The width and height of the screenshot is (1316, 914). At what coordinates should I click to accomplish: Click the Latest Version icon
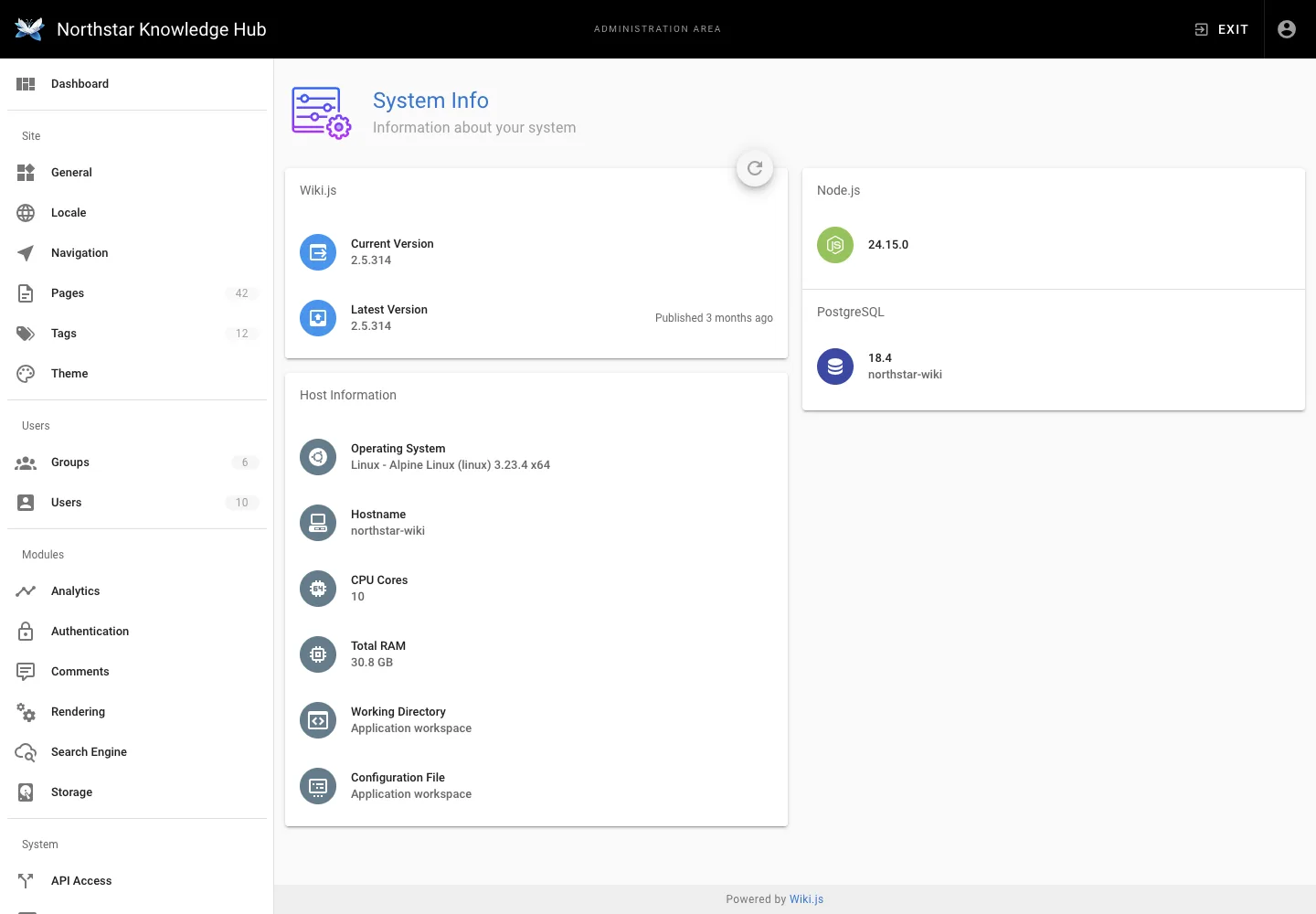coord(318,318)
